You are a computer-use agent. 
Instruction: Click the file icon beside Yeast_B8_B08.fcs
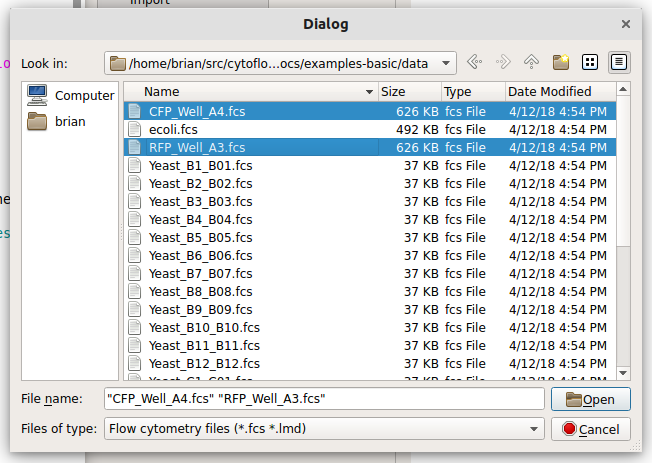click(134, 292)
